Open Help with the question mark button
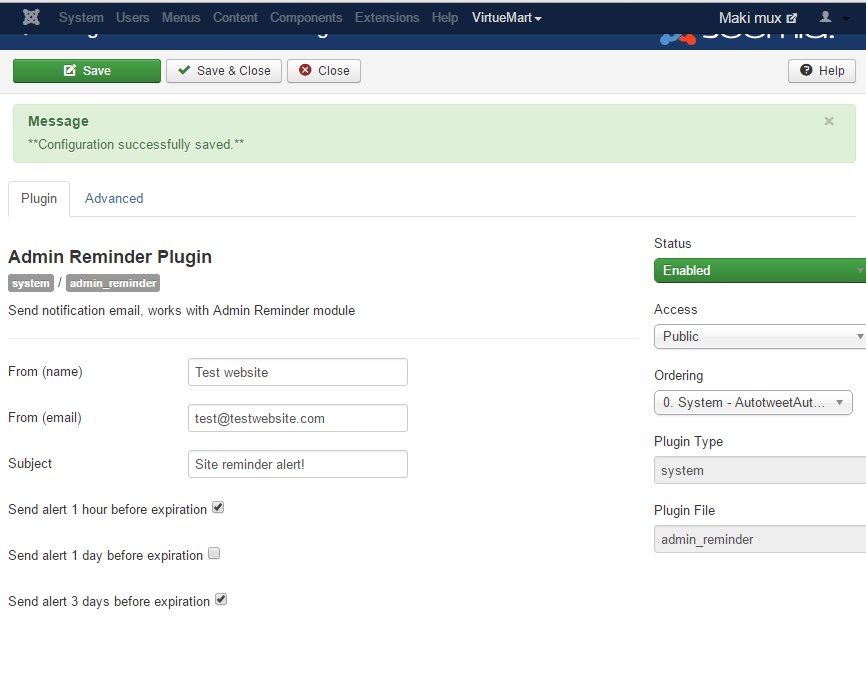 tap(821, 71)
